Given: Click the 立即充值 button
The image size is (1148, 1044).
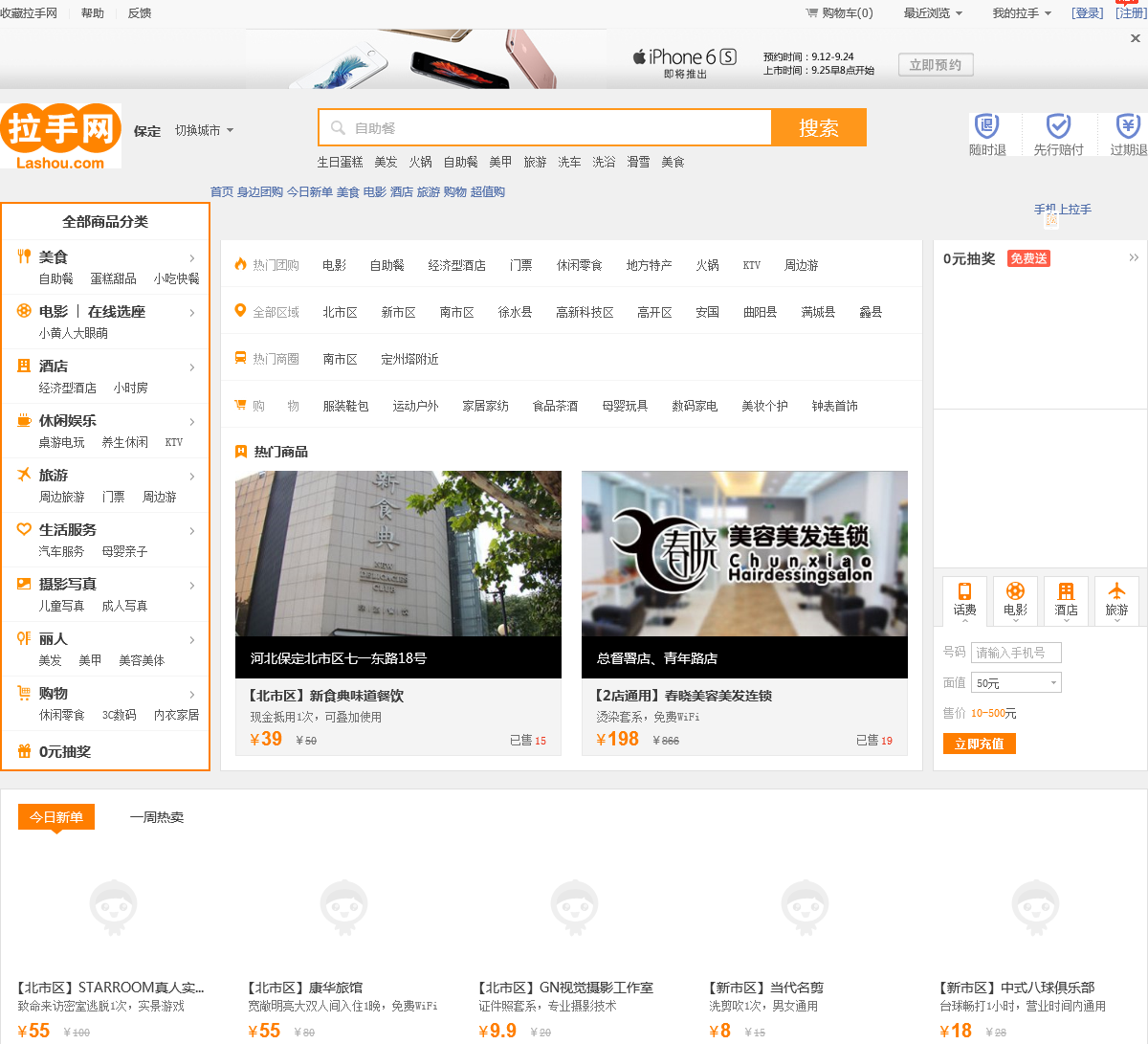Looking at the screenshot, I should (x=980, y=744).
